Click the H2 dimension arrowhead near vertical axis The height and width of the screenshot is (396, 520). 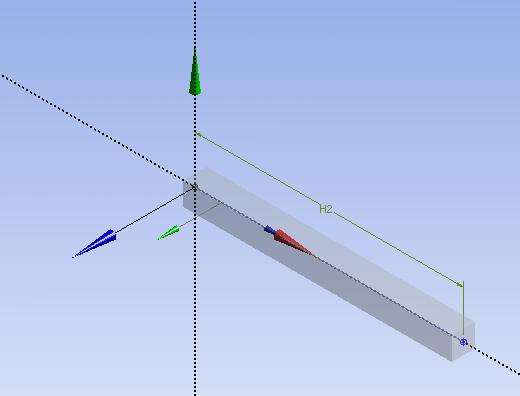coord(199,134)
